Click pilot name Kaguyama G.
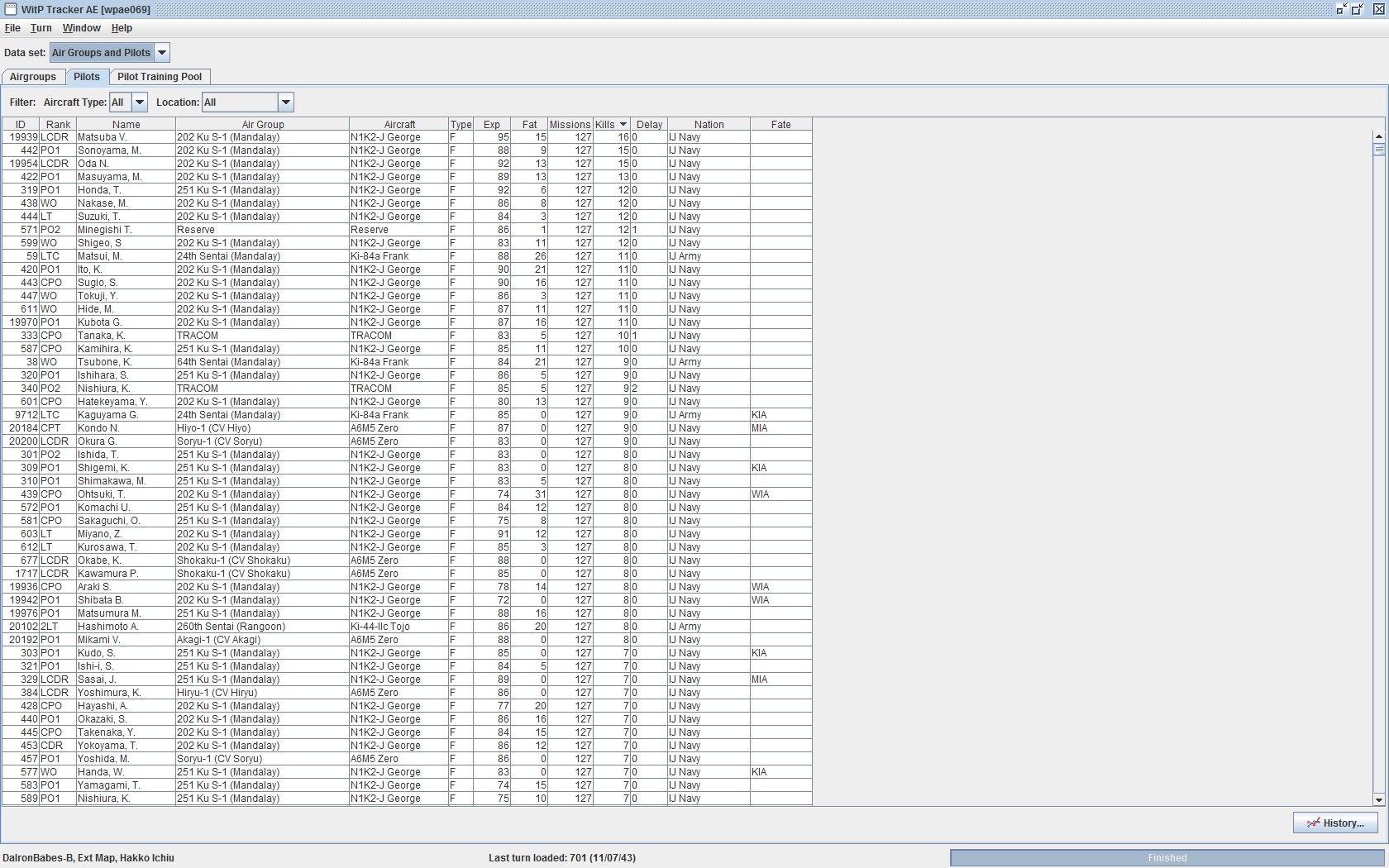 pyautogui.click(x=108, y=415)
